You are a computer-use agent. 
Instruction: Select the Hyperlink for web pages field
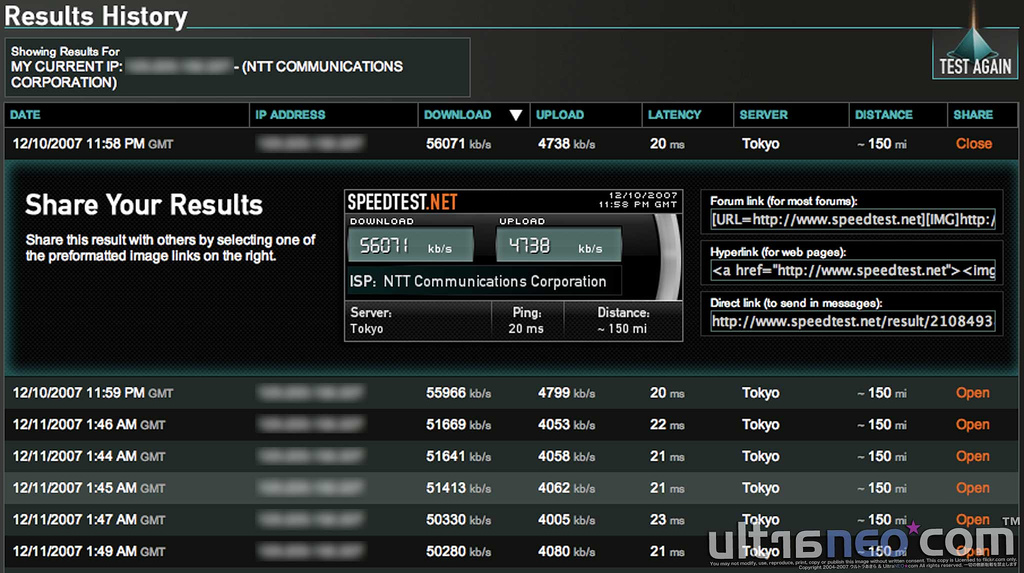[x=853, y=270]
